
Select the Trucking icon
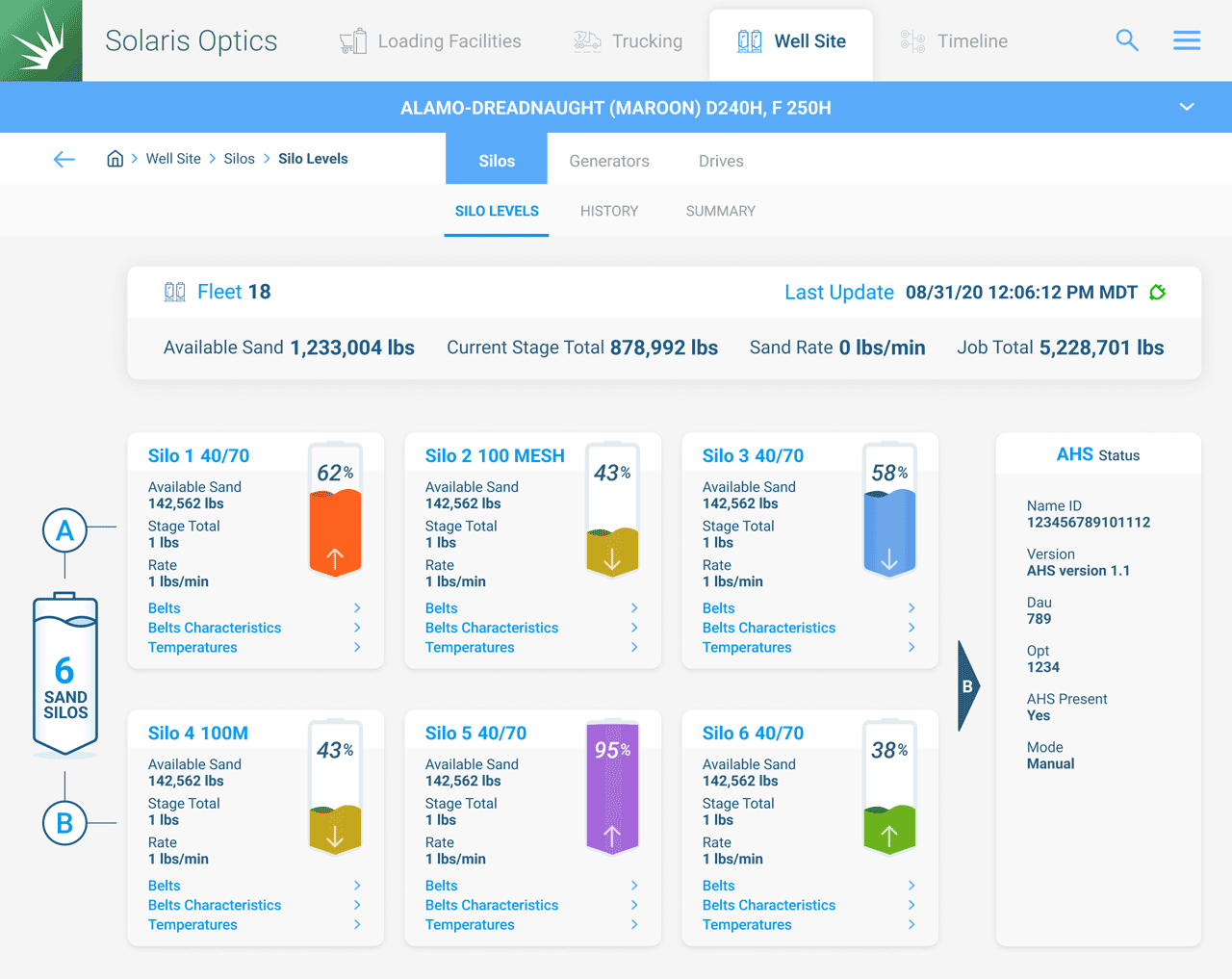click(x=587, y=40)
